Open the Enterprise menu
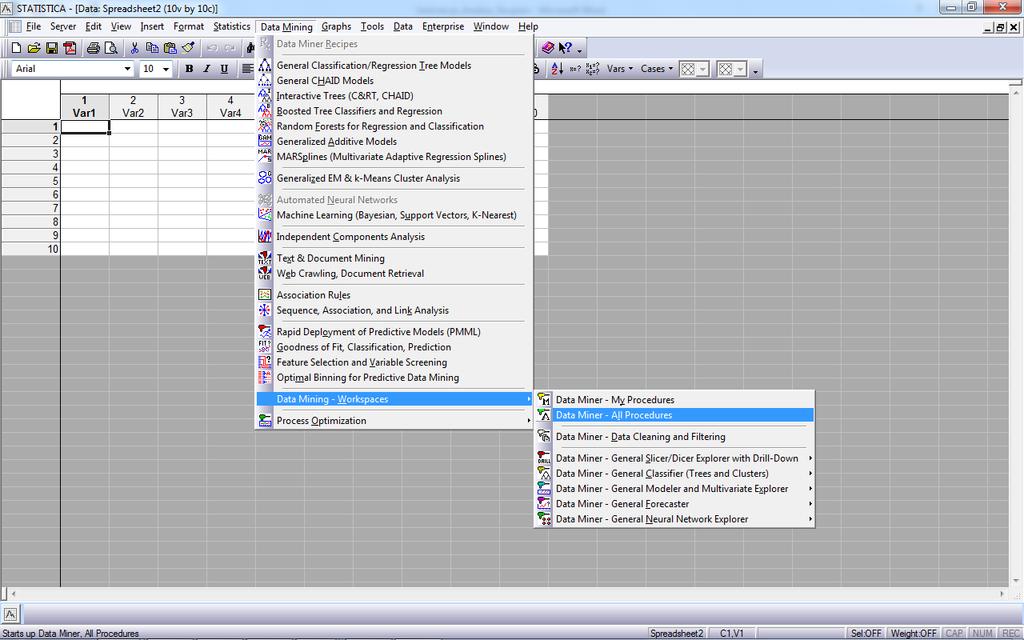This screenshot has width=1024, height=640. point(443,26)
